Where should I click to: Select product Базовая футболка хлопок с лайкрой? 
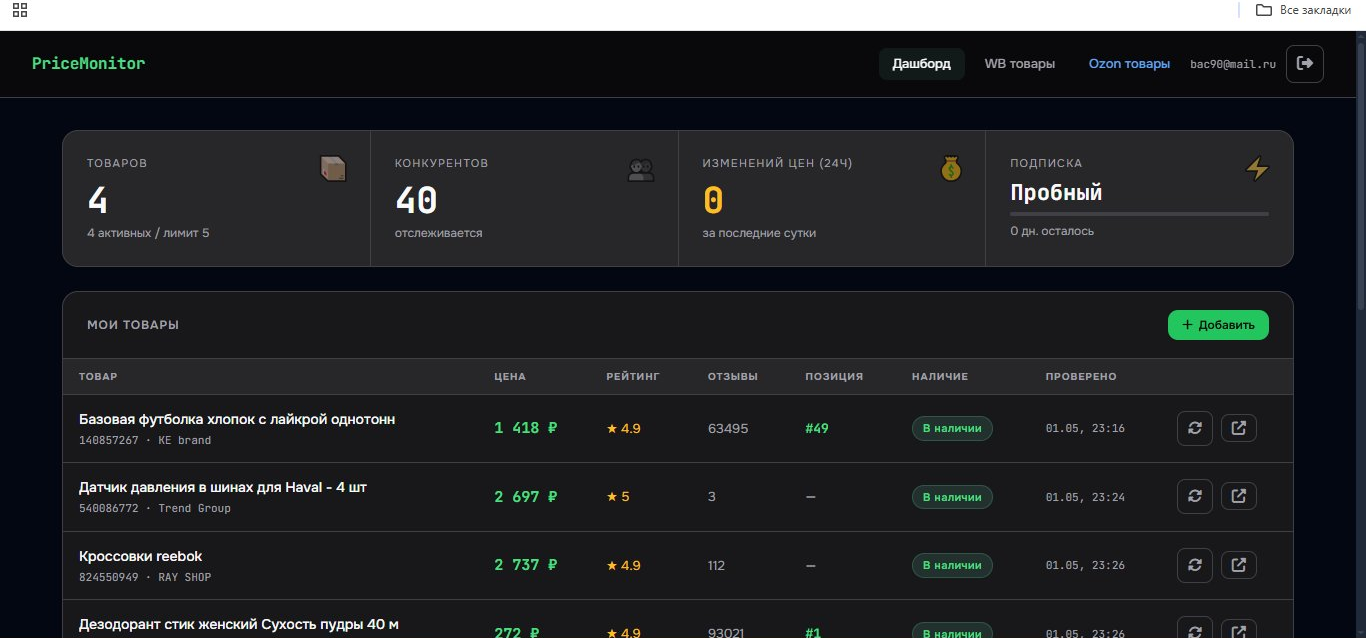[237, 419]
